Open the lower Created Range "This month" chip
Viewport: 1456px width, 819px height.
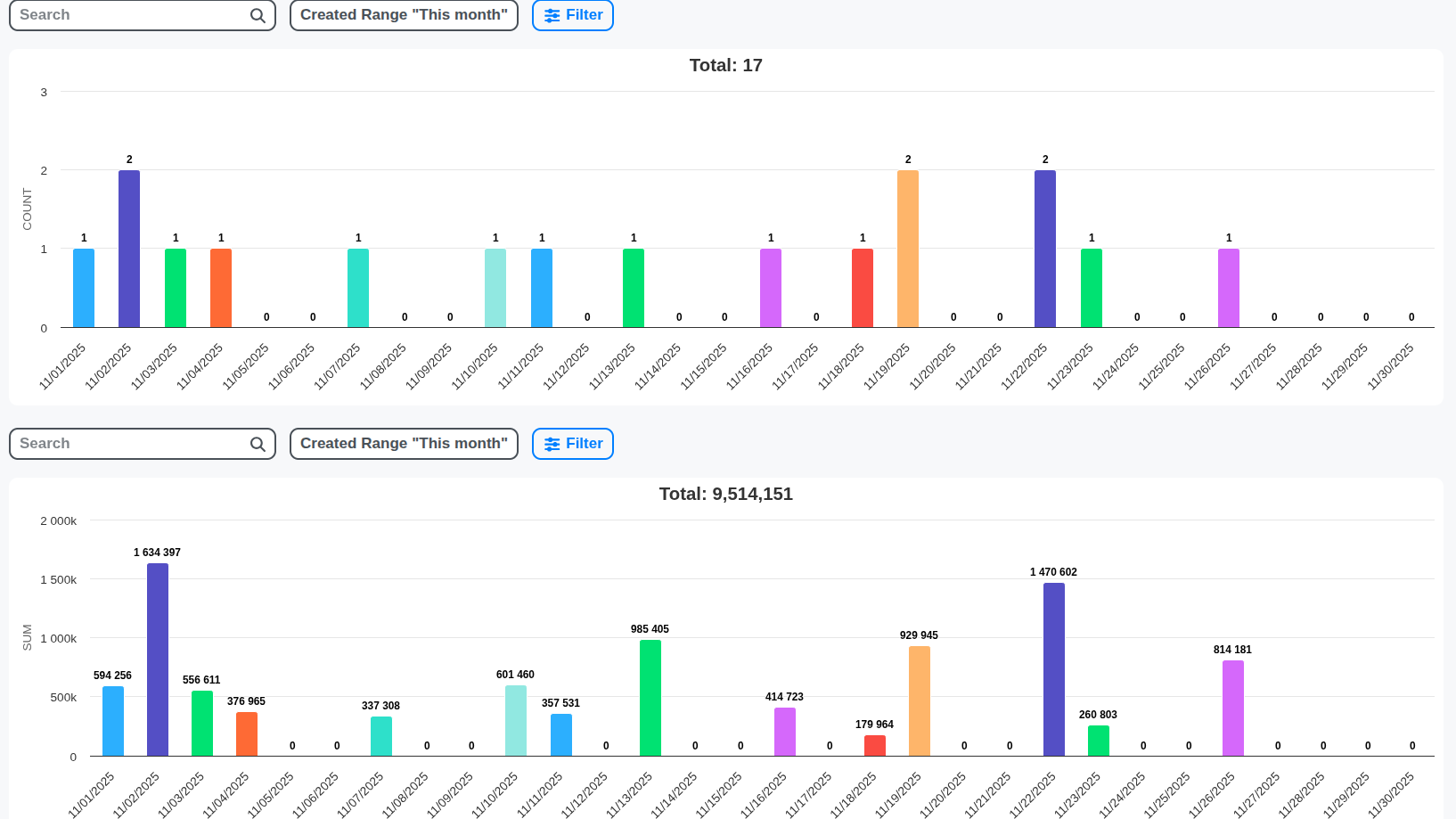tap(403, 443)
